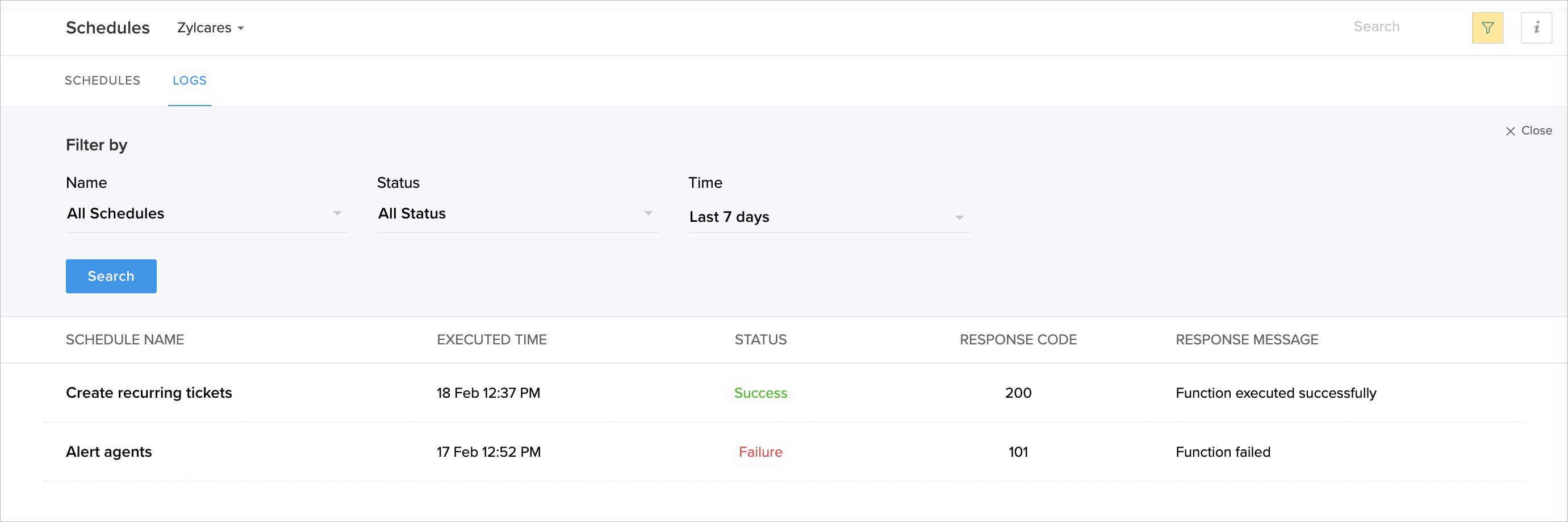Screen dimensions: 1568x522
Task: Expand the All Status dropdown
Action: click(517, 213)
